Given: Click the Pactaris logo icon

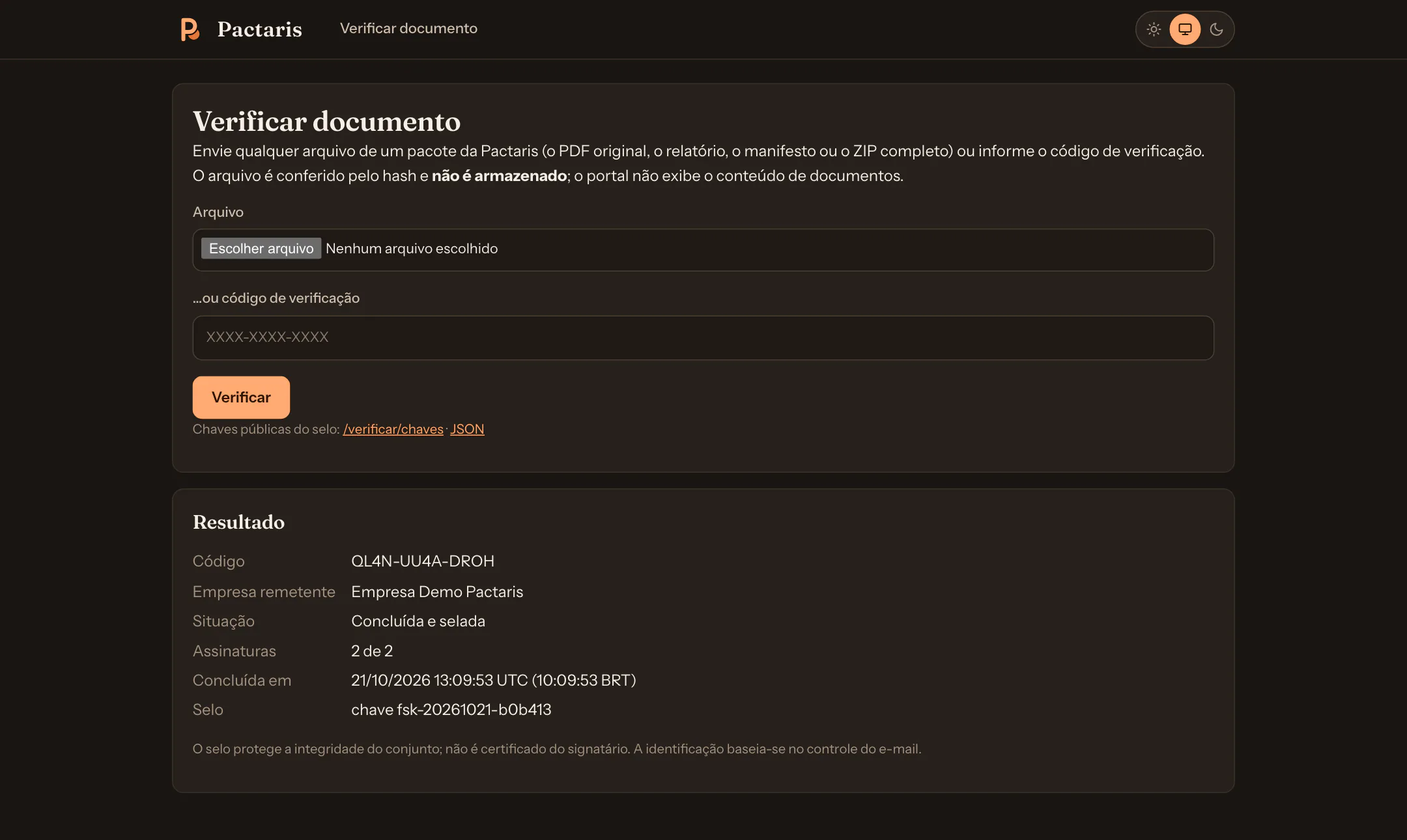Looking at the screenshot, I should coord(190,29).
